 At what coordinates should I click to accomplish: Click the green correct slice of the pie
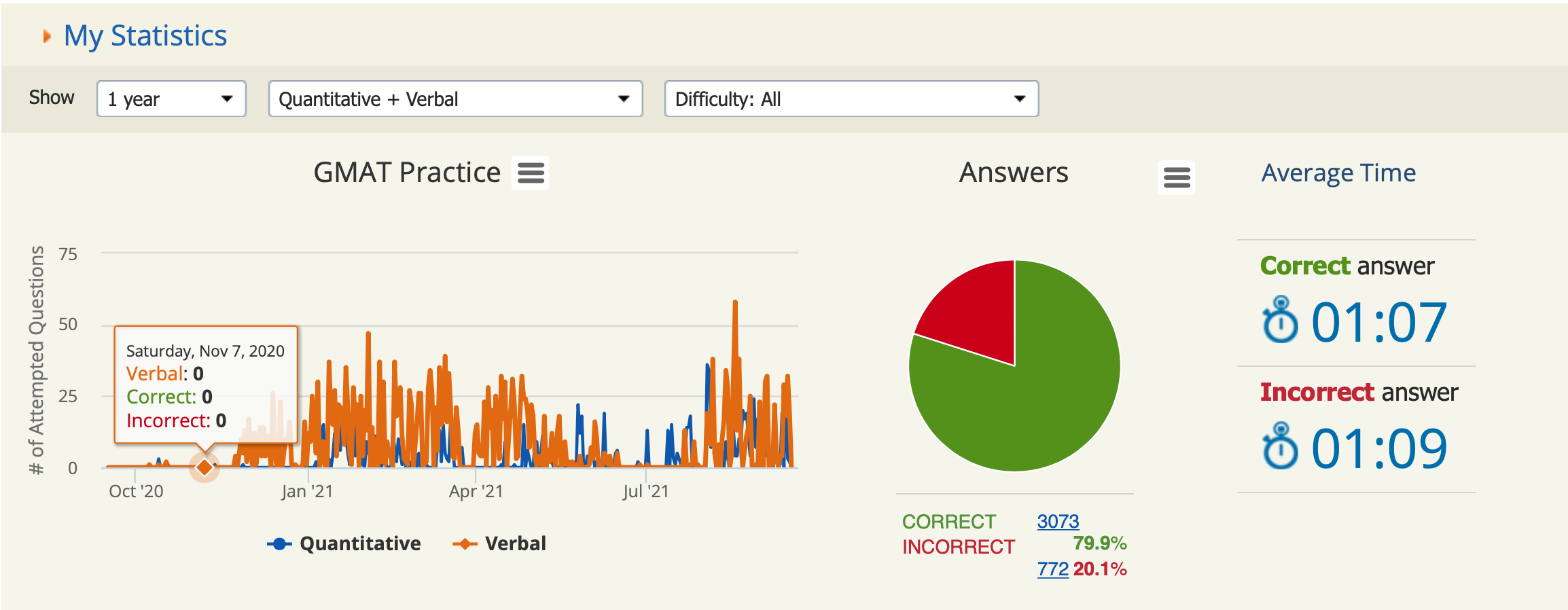pyautogui.click(x=1046, y=401)
